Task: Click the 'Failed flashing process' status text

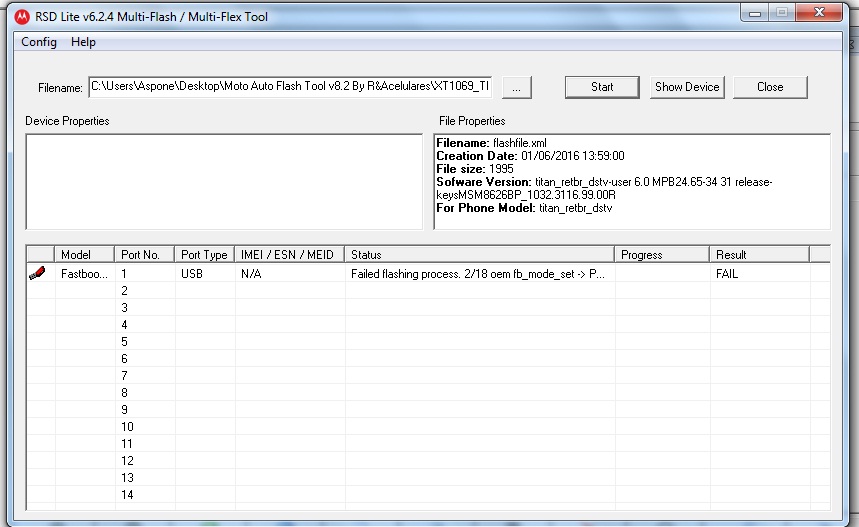Action: (x=478, y=274)
